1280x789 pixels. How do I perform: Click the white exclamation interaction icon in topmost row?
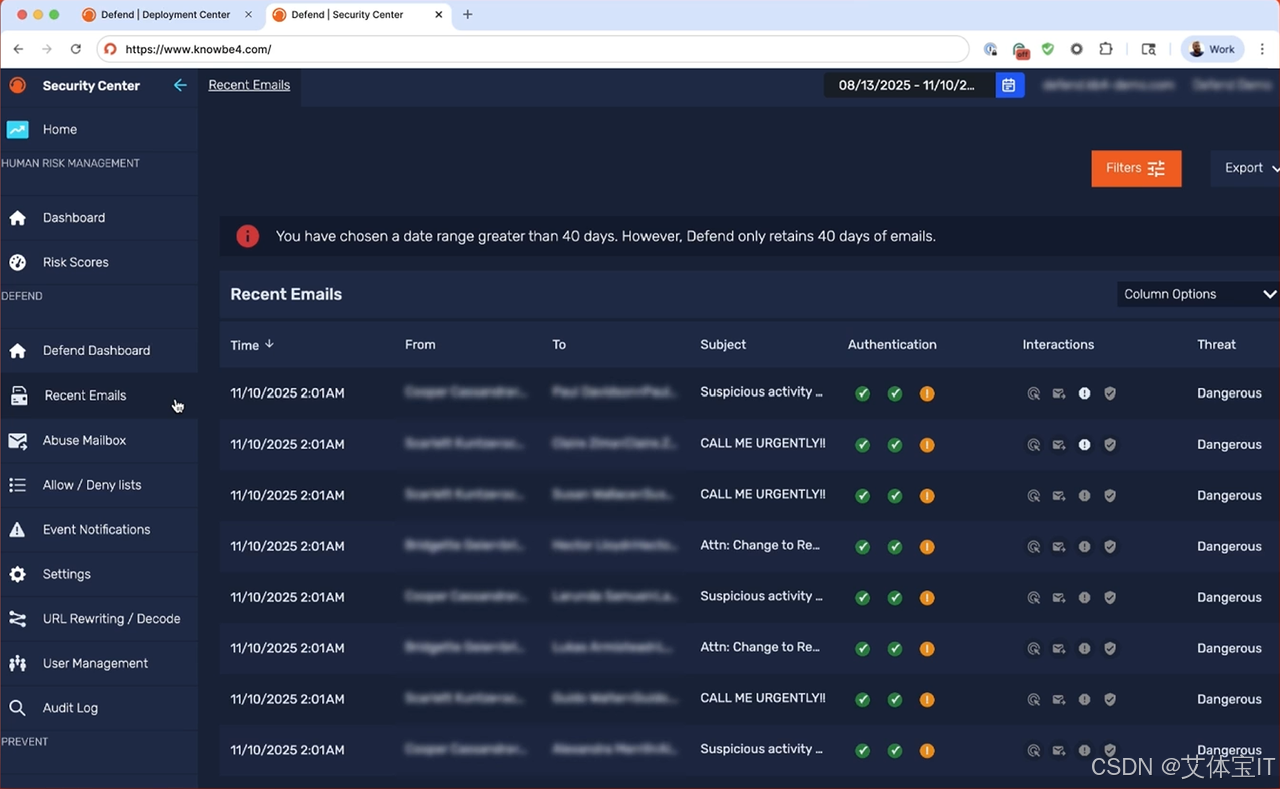1084,393
